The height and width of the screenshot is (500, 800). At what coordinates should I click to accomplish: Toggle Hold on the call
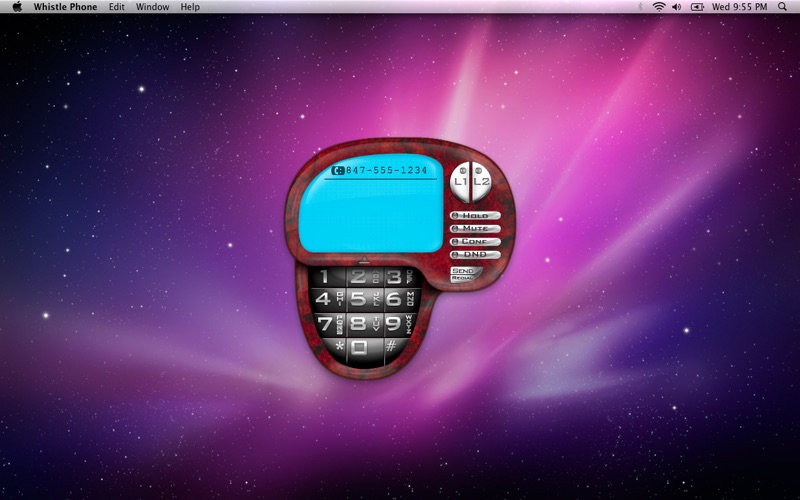pyautogui.click(x=475, y=215)
